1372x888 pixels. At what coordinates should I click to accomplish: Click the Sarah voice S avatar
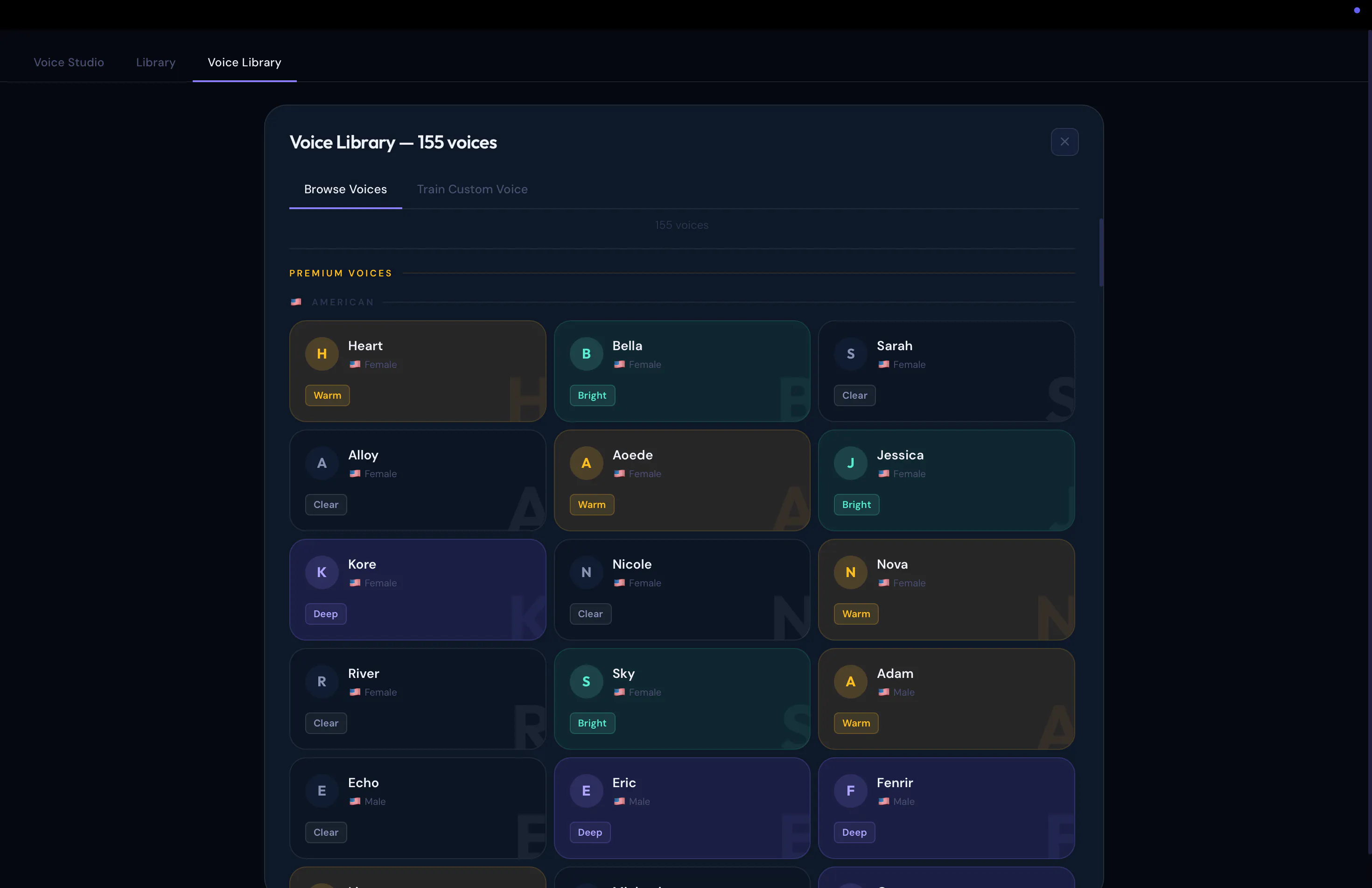(851, 353)
